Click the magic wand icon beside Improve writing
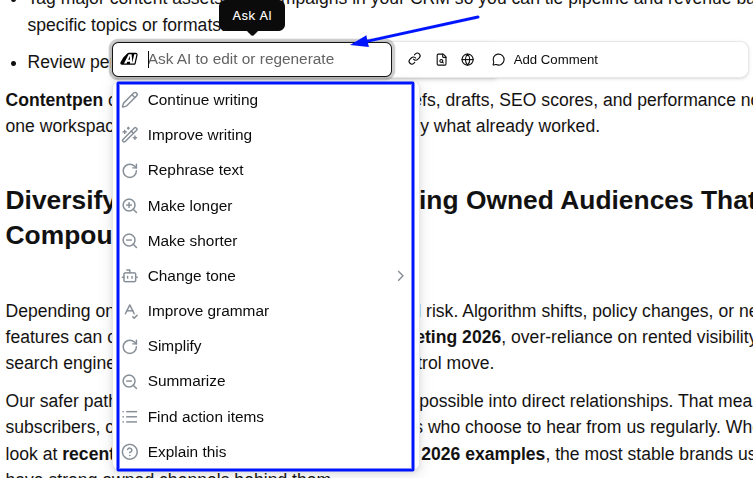The image size is (753, 478). pyautogui.click(x=130, y=135)
